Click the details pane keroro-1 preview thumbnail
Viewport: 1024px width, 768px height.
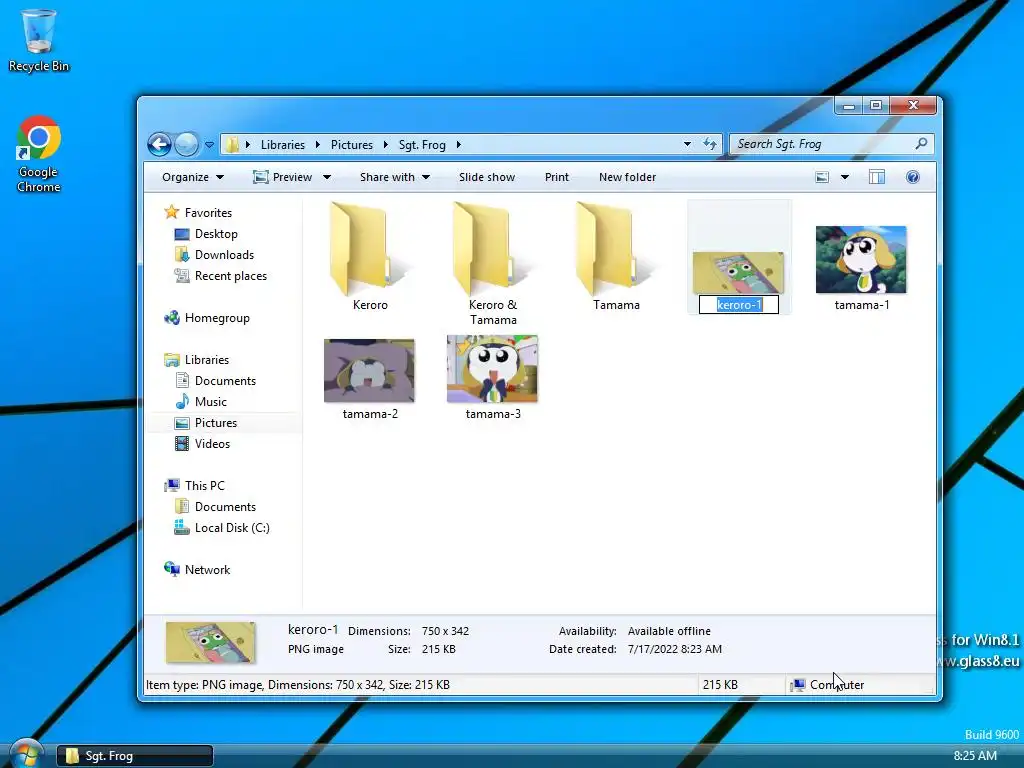tap(210, 642)
